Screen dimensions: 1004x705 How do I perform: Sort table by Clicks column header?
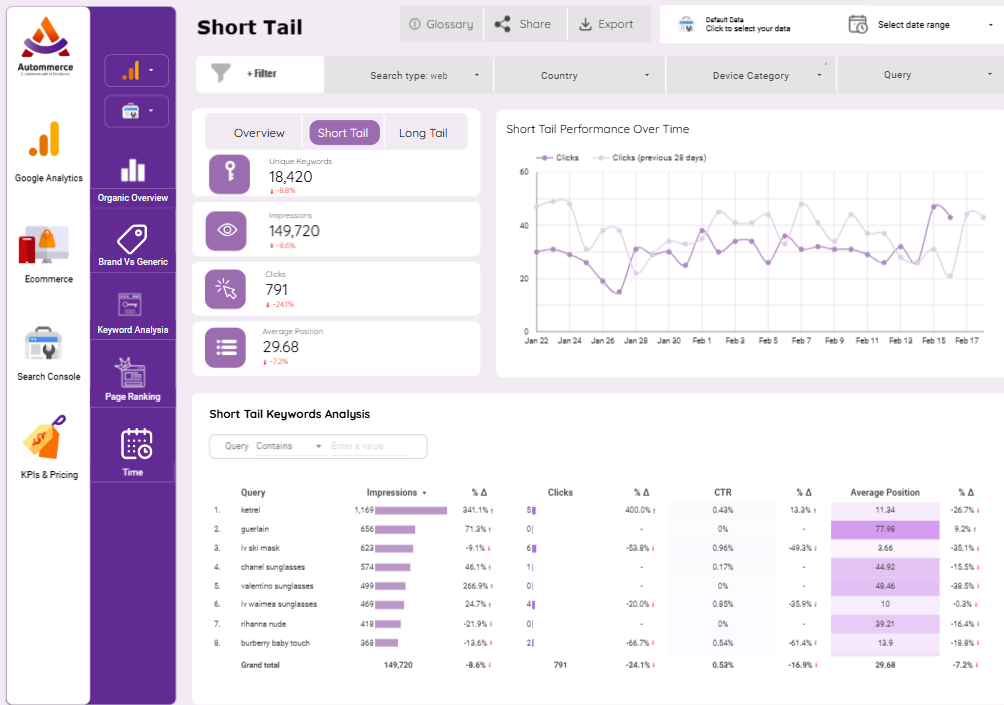[560, 492]
